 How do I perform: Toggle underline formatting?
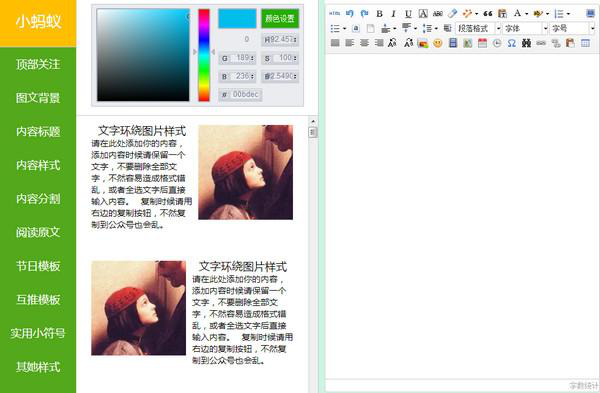click(x=408, y=14)
